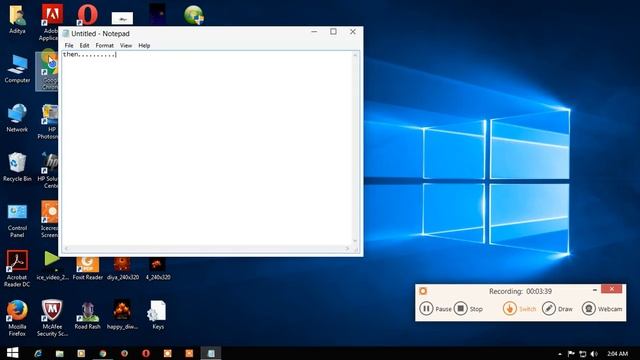
Task: Open Opera from the taskbar
Action: tap(146, 353)
